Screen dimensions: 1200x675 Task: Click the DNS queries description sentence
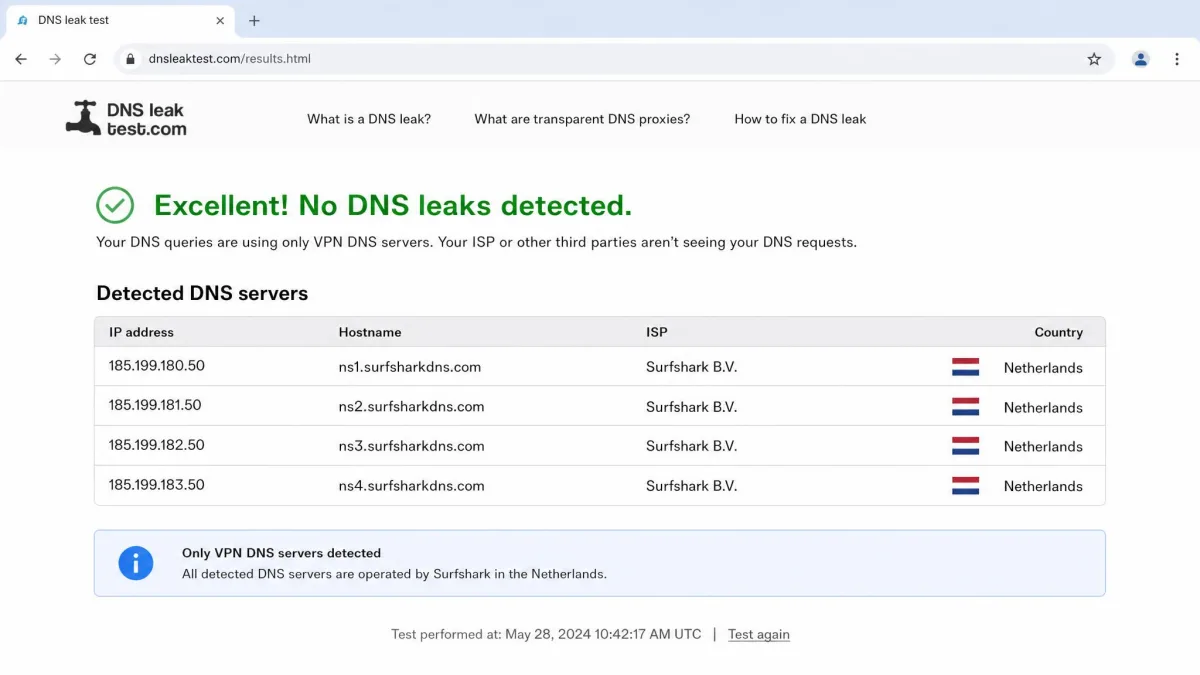click(x=476, y=242)
